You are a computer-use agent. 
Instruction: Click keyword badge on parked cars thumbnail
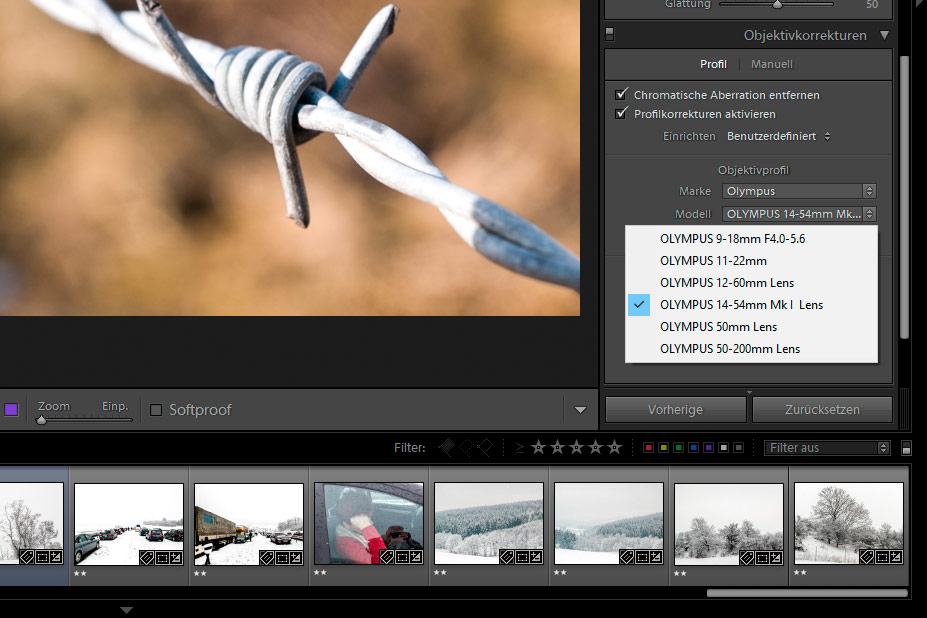[x=147, y=558]
